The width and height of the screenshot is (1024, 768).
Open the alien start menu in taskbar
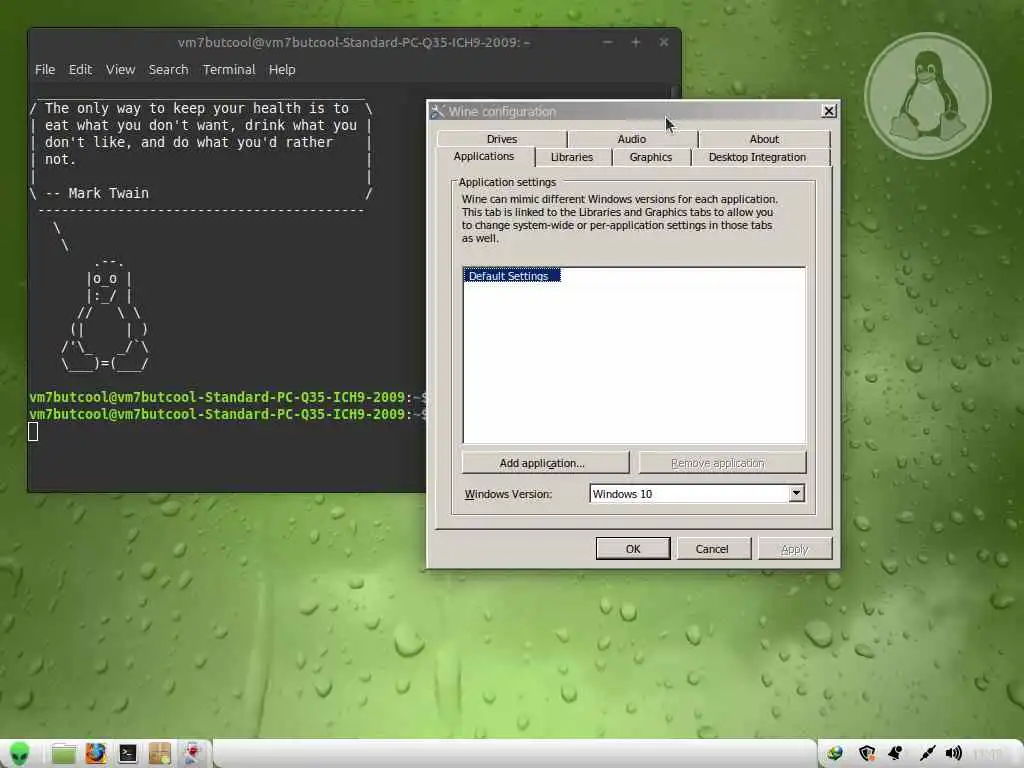19,754
